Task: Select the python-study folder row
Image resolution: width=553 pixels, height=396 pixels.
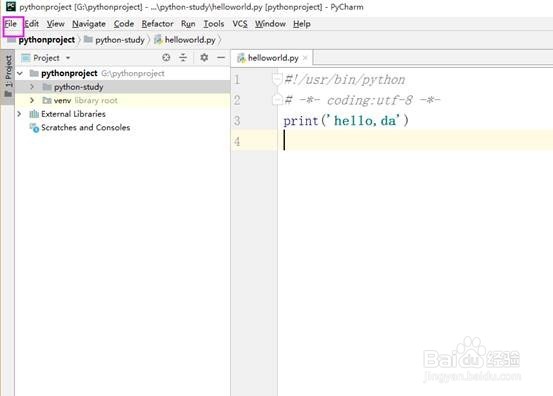Action: (123, 87)
